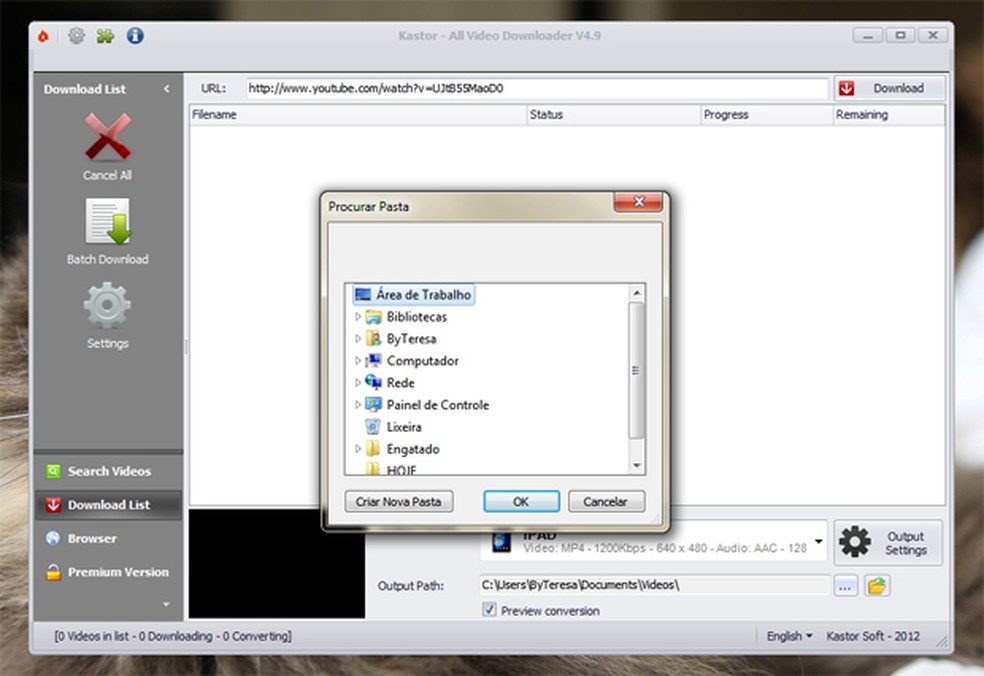Expand the sidebar bottom arrow
984x676 pixels.
coord(166,604)
